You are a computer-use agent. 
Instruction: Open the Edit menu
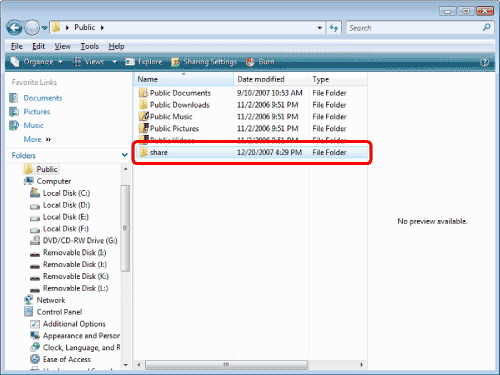click(x=38, y=46)
